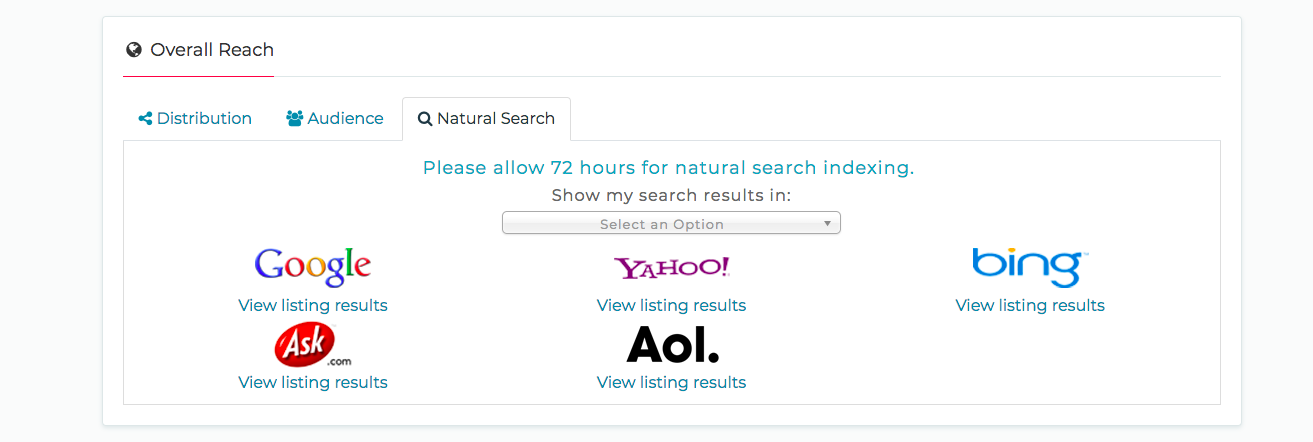View listing results under Bing

tap(1030, 305)
